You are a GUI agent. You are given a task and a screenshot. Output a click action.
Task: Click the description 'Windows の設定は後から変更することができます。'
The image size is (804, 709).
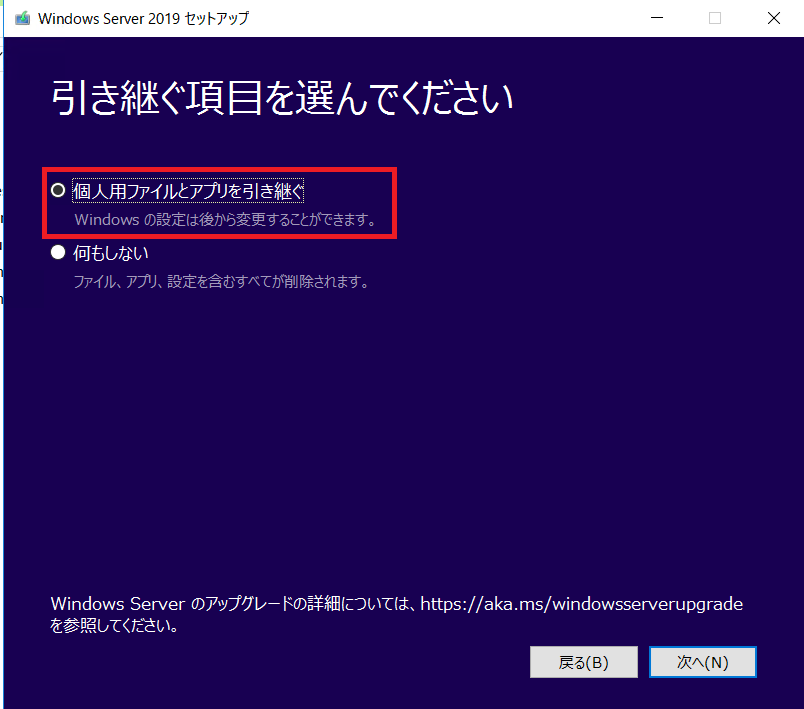[x=226, y=219]
